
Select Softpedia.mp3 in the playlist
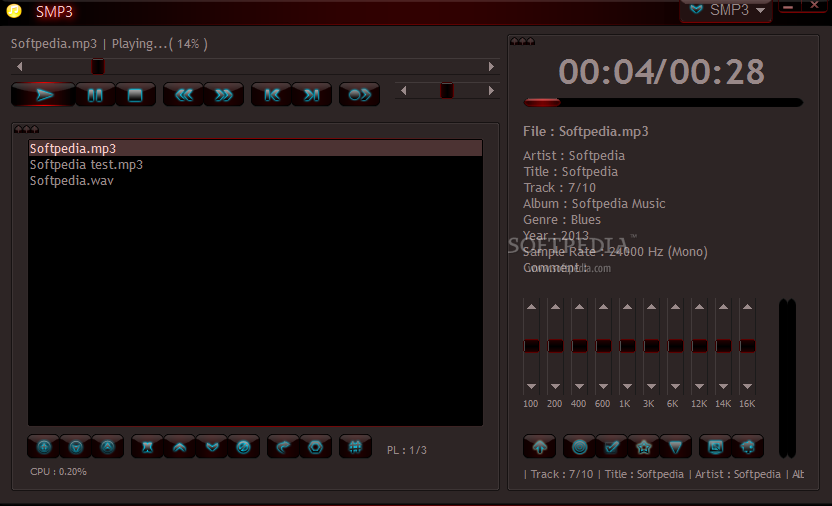[x=255, y=149]
